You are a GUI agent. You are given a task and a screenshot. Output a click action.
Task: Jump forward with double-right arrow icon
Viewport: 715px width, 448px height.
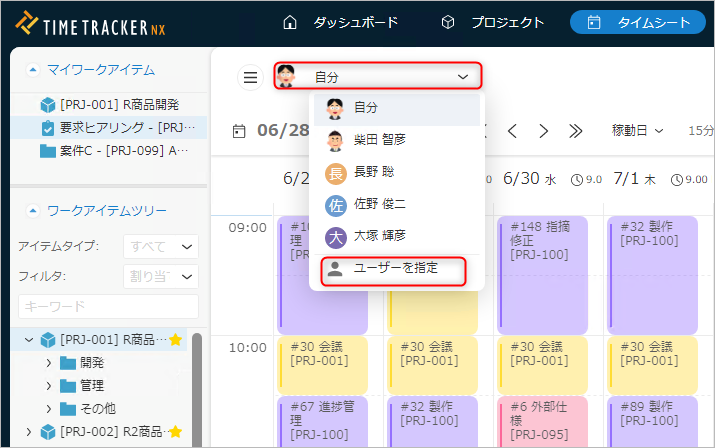coord(575,131)
